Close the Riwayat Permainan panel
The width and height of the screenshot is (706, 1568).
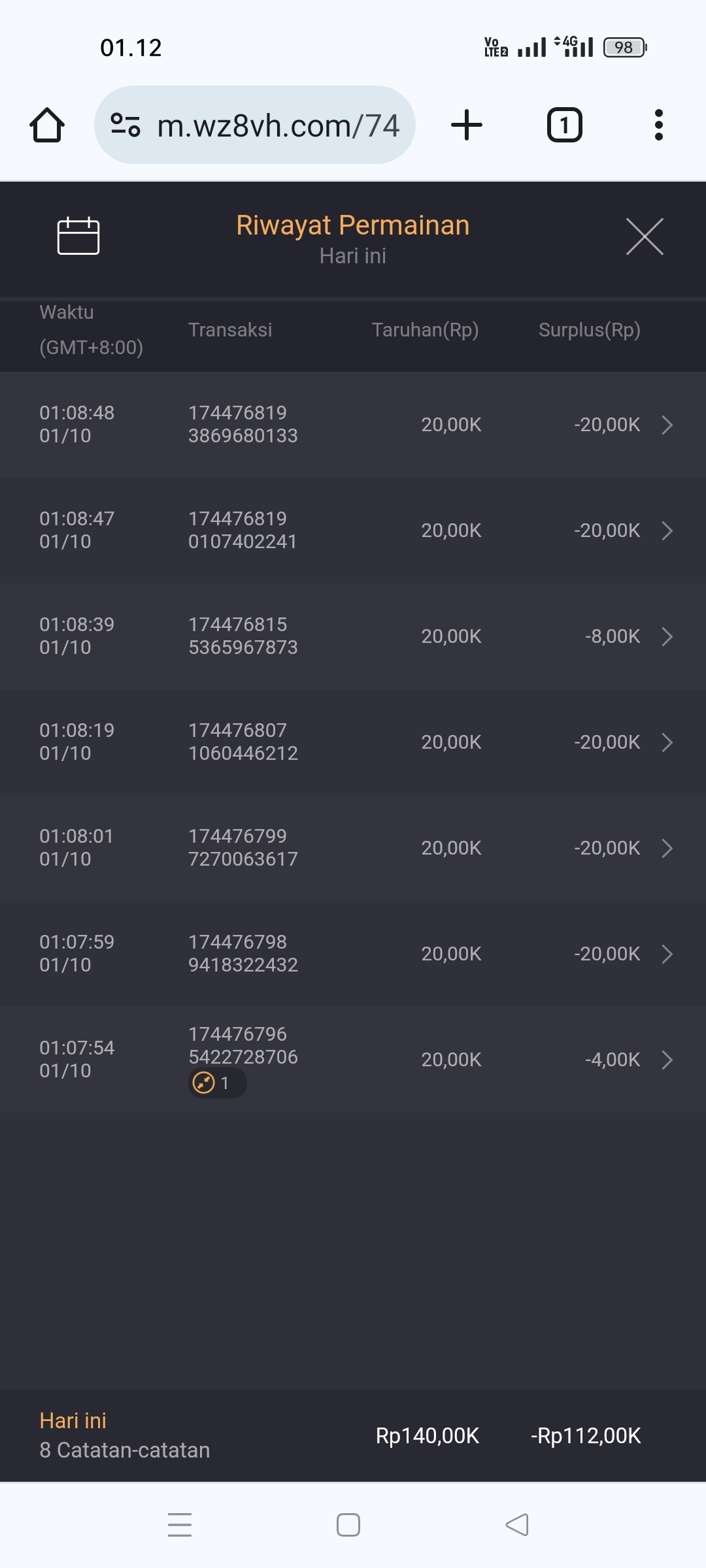645,237
